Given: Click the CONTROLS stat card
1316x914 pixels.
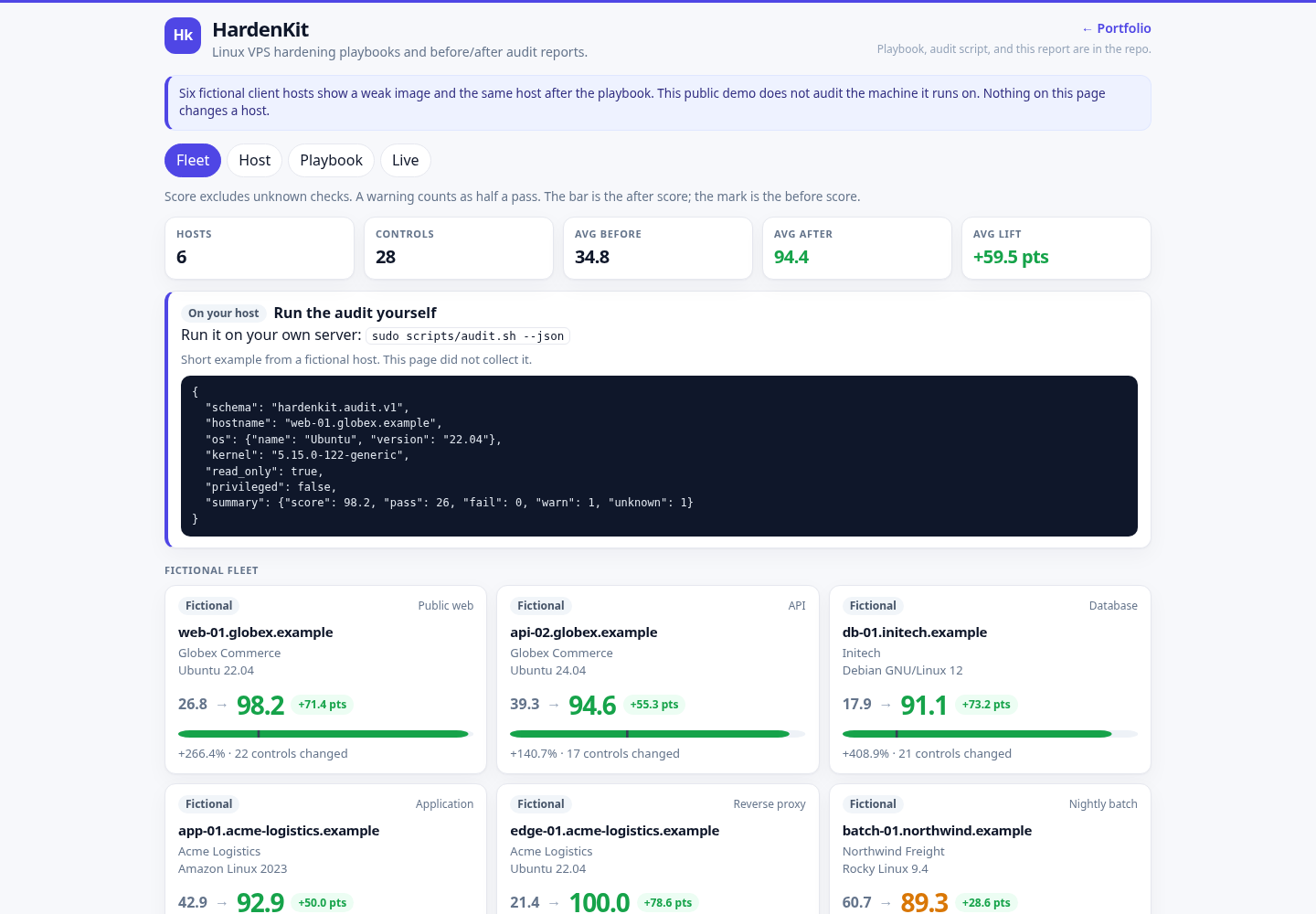Looking at the screenshot, I should (459, 248).
